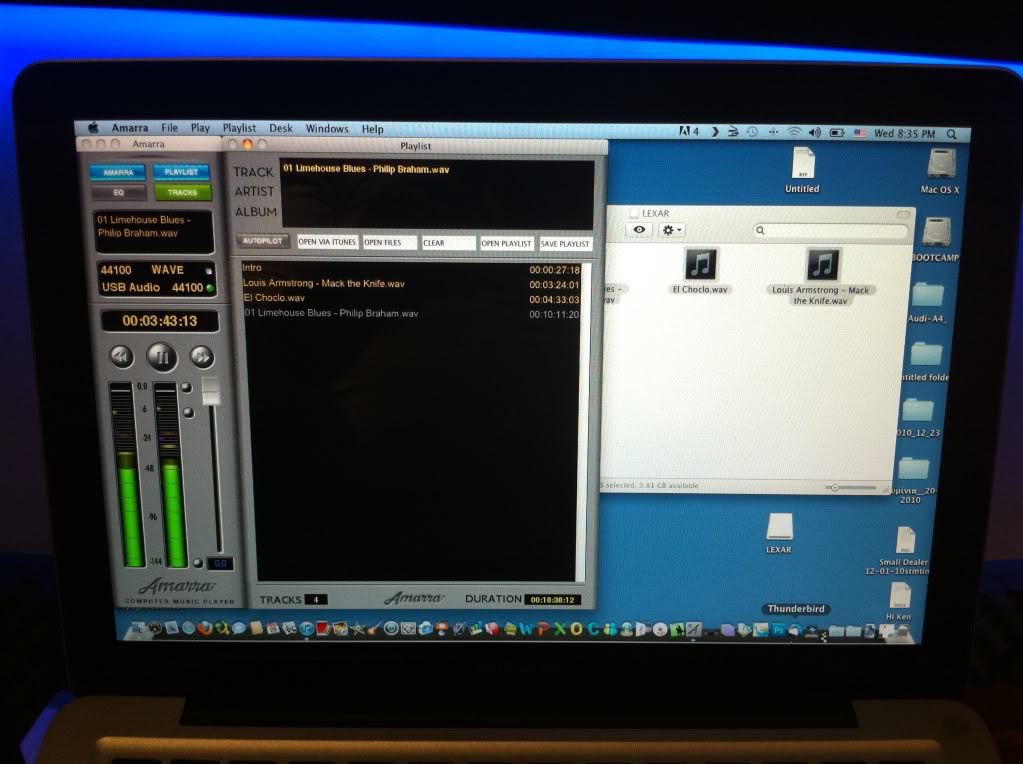Toggle the AUTOPILOT button
The height and width of the screenshot is (764, 1023).
262,241
